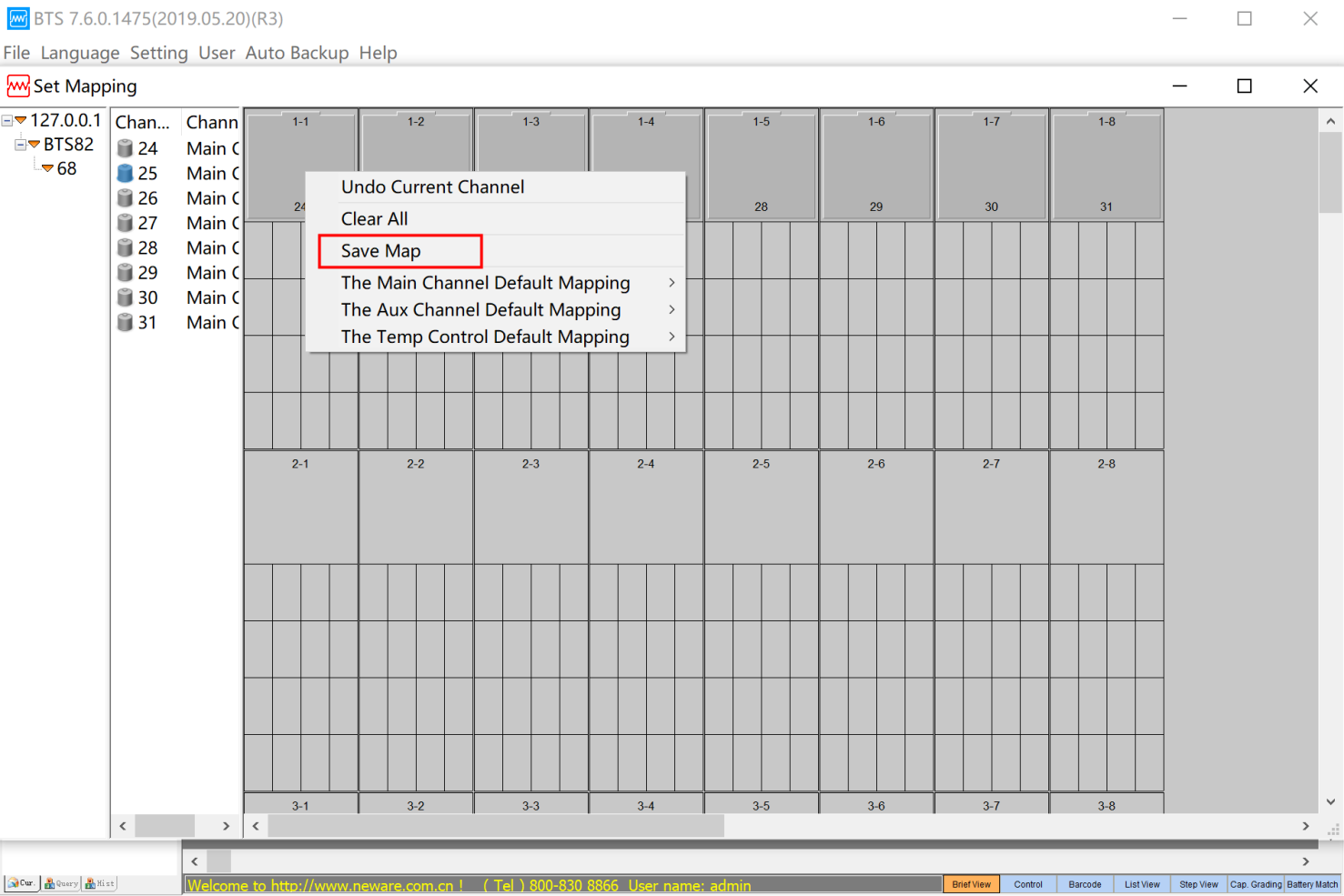Click the channel 31 battery icon
Screen dimensions: 1344x896
point(126,322)
